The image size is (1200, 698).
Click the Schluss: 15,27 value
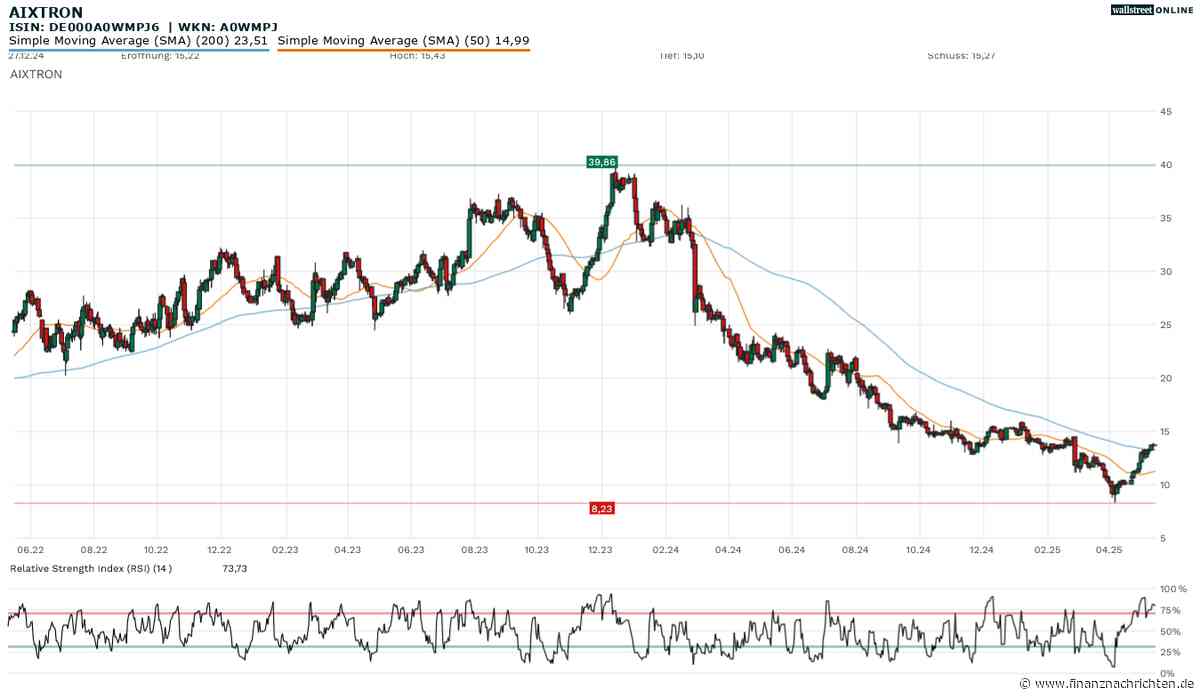click(961, 56)
